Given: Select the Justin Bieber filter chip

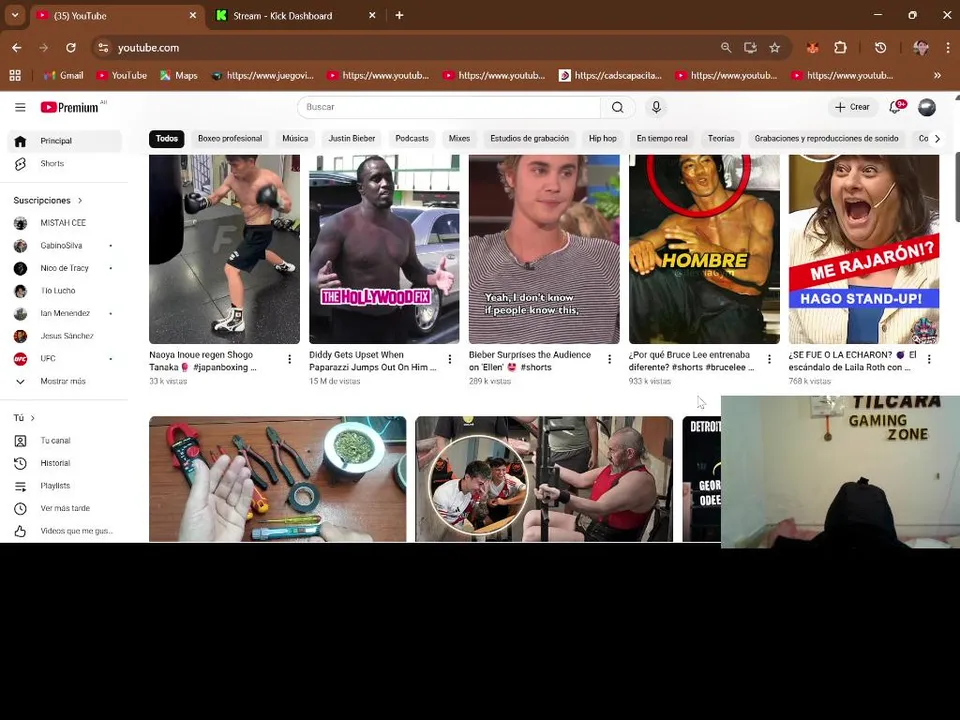Looking at the screenshot, I should (x=351, y=139).
